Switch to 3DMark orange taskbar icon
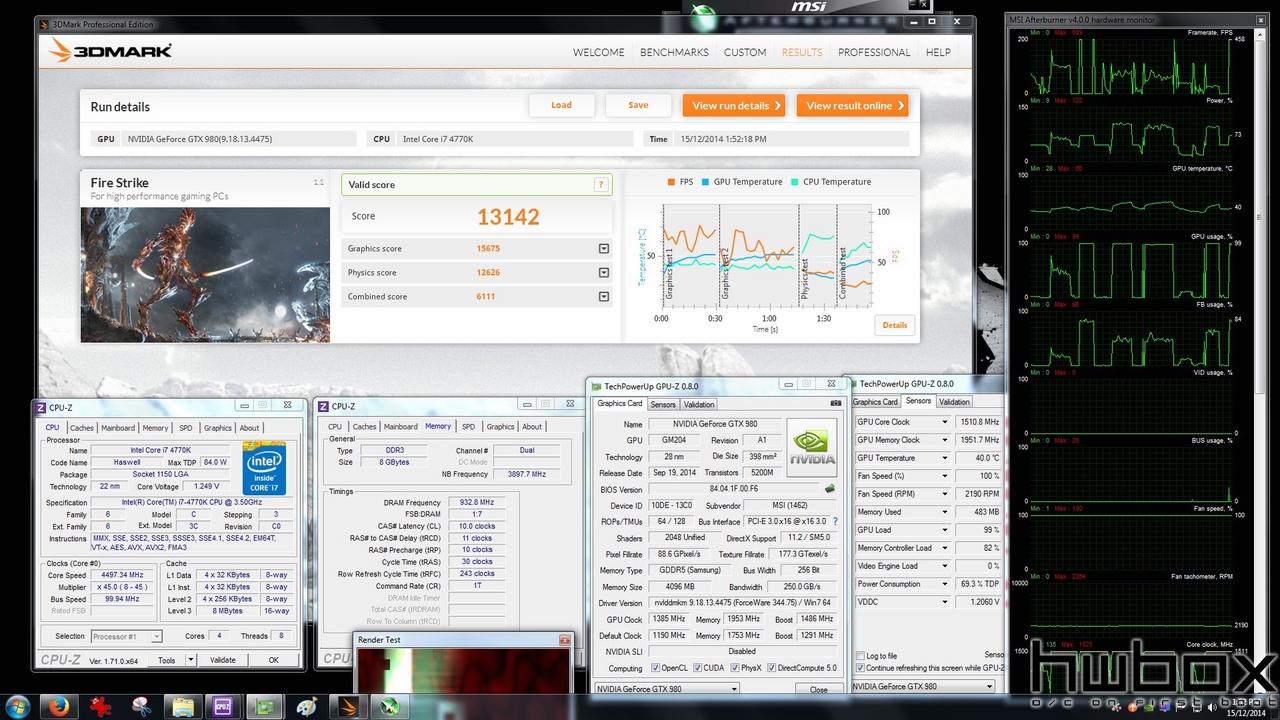 [347, 706]
